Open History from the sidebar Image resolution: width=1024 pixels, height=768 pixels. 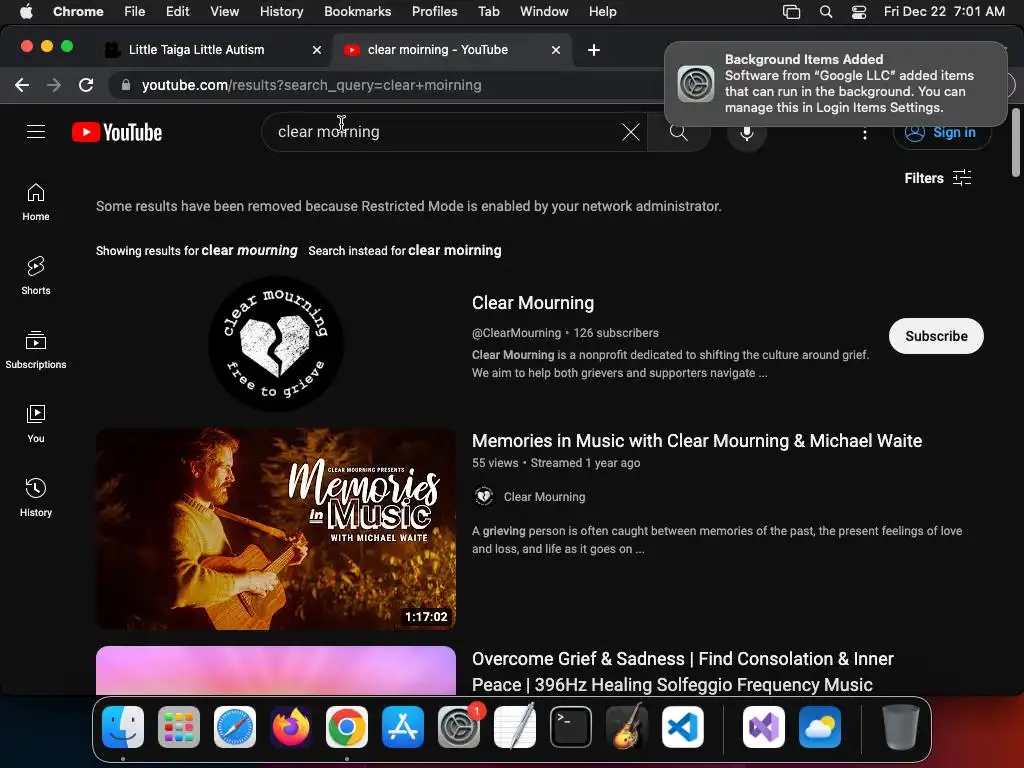tap(36, 498)
